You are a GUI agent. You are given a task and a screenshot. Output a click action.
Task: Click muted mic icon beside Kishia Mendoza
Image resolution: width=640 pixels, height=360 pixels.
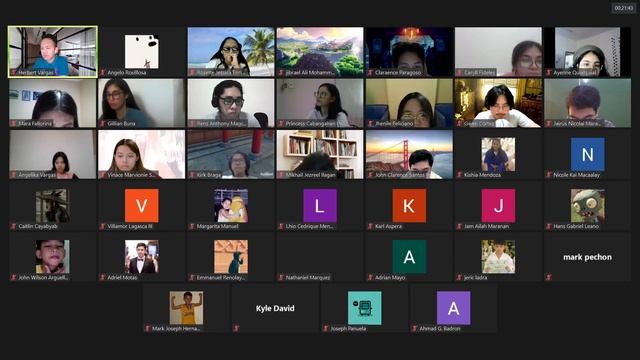coord(459,175)
